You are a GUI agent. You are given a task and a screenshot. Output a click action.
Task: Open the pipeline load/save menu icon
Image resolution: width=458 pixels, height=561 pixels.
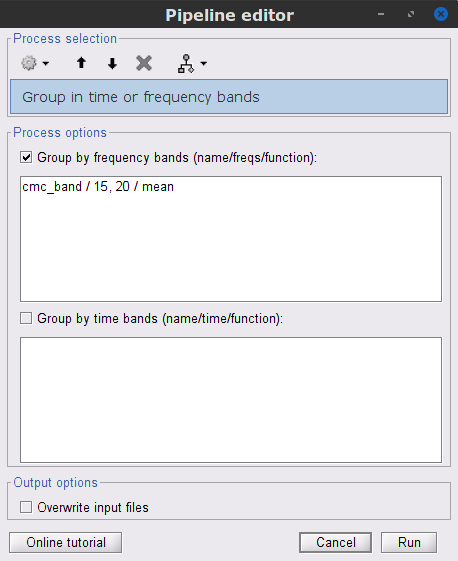tap(186, 63)
